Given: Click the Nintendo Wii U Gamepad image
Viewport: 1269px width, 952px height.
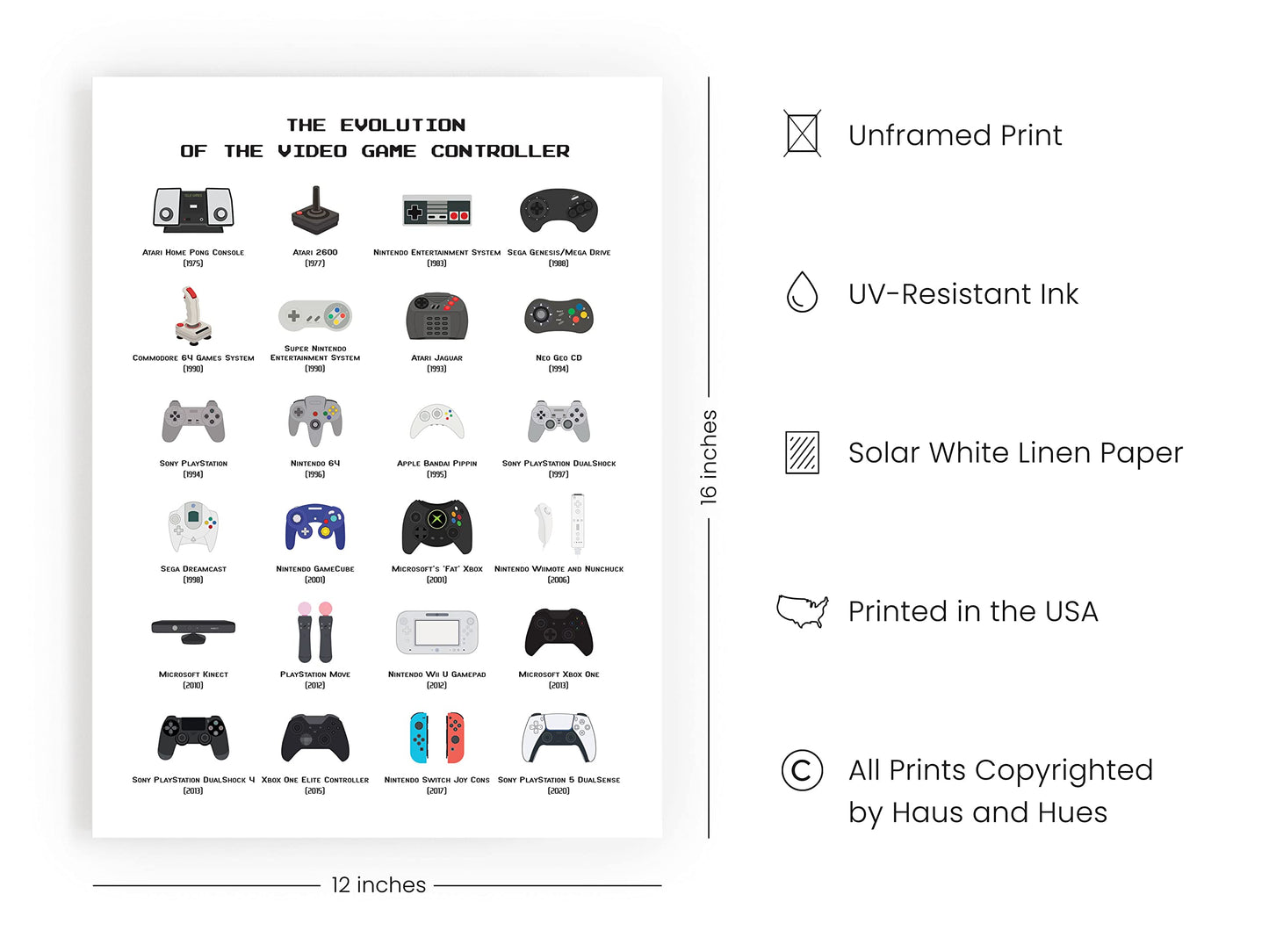Looking at the screenshot, I should click(x=436, y=632).
